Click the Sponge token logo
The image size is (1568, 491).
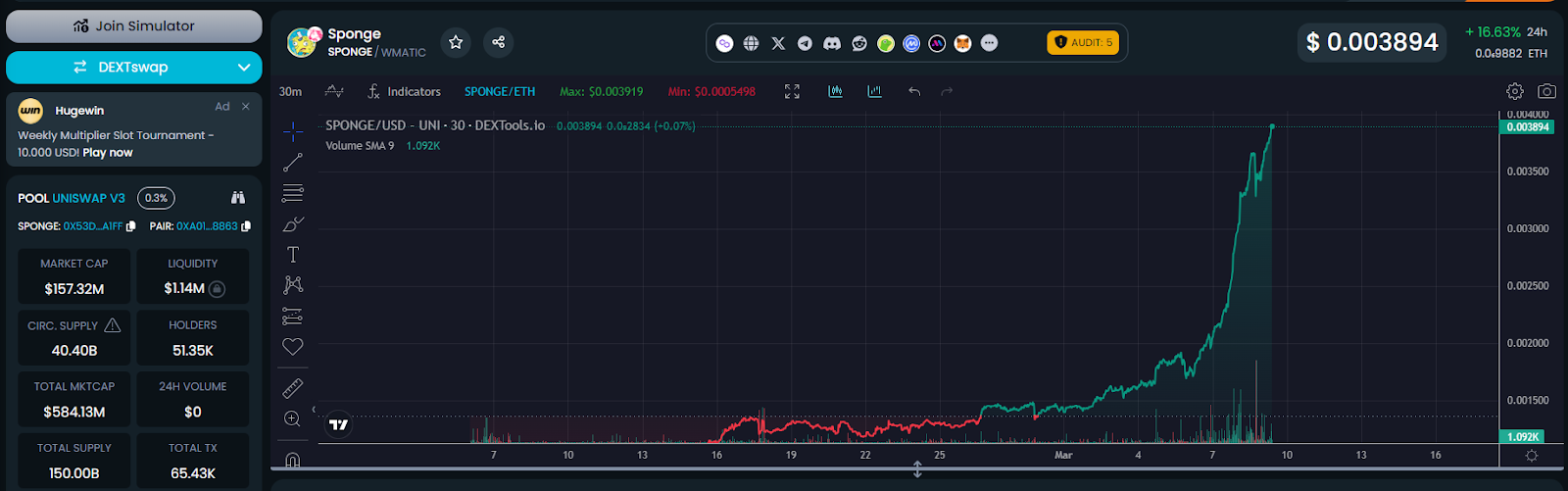tap(303, 42)
